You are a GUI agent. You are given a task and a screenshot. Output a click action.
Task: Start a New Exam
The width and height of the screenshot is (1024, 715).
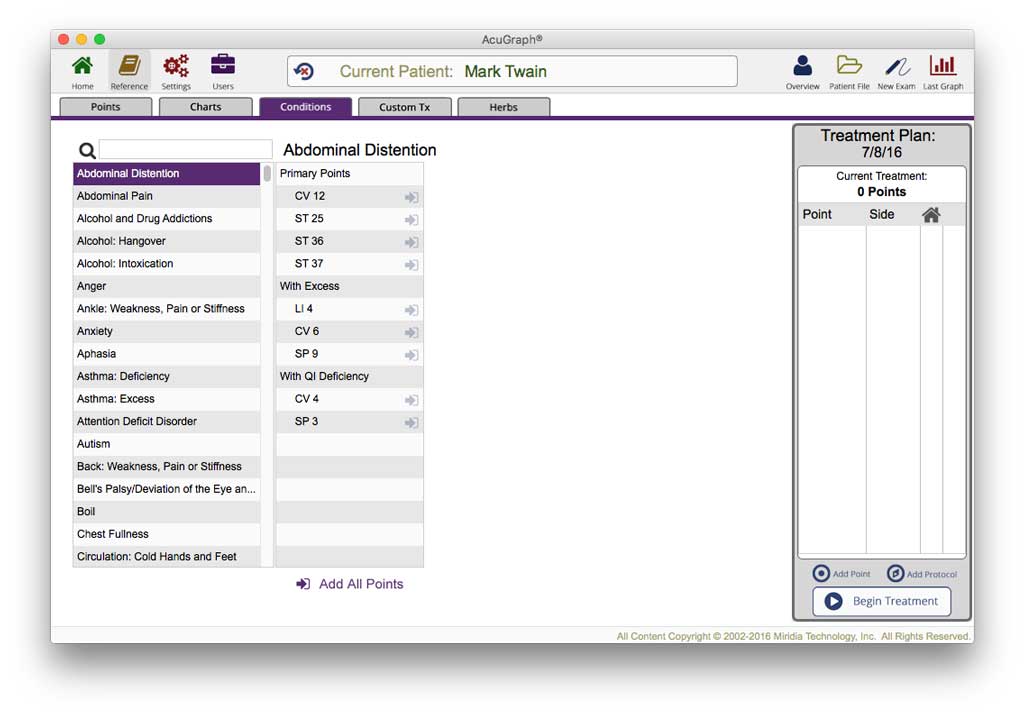pos(897,66)
